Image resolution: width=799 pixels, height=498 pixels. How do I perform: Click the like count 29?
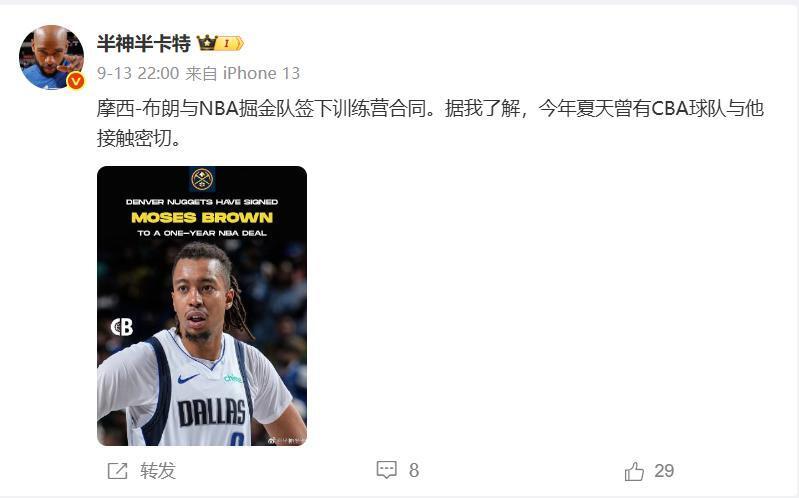(x=664, y=470)
